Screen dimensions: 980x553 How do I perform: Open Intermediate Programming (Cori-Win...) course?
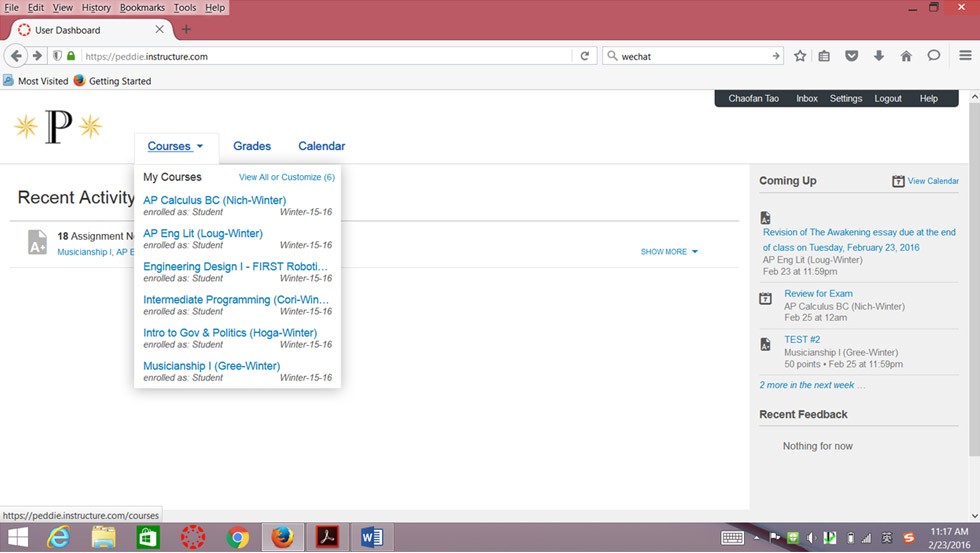[236, 299]
